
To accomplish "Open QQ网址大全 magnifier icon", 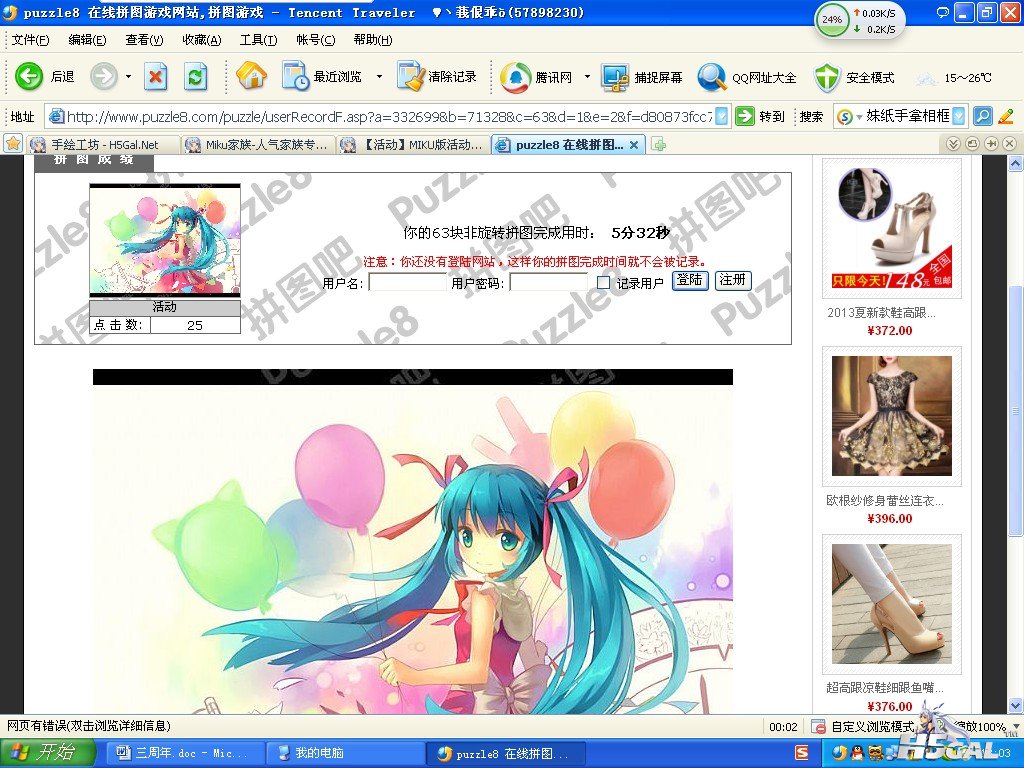I will 712,77.
